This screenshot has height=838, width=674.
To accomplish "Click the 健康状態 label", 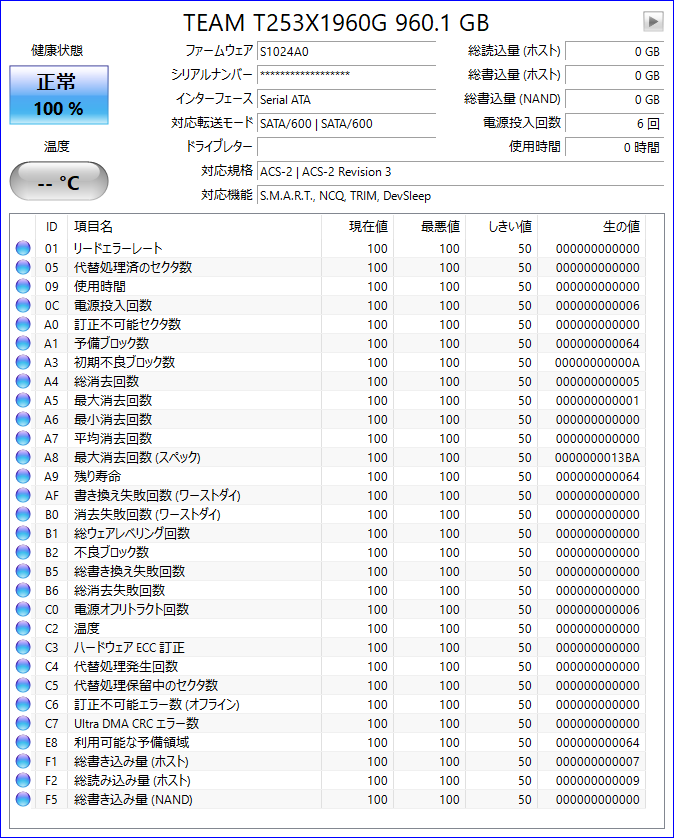I will coord(57,51).
